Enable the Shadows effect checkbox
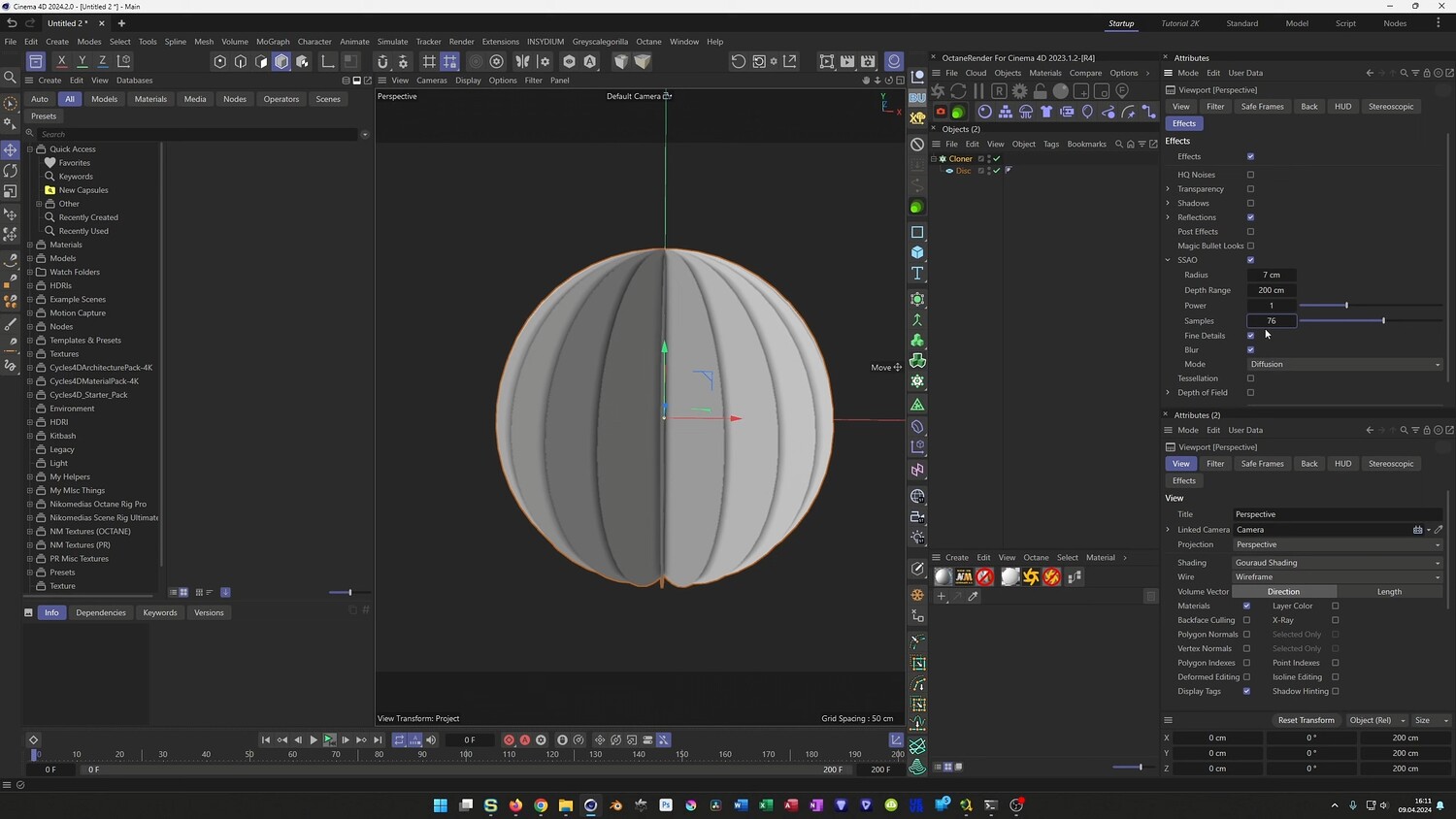The image size is (1456, 819). (1250, 203)
